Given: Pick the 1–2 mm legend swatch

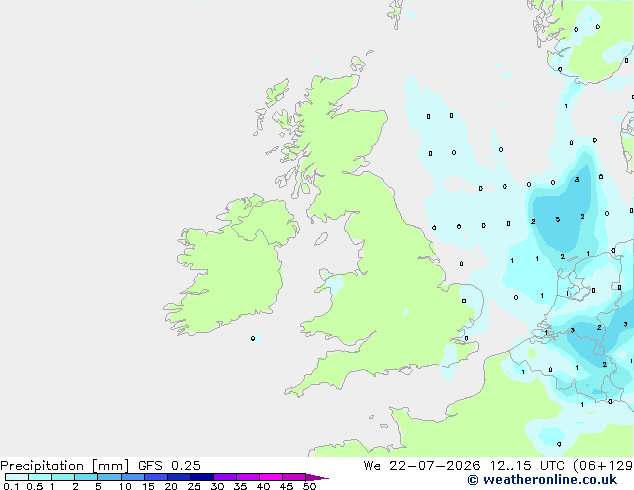Looking at the screenshot, I should pos(63,477).
